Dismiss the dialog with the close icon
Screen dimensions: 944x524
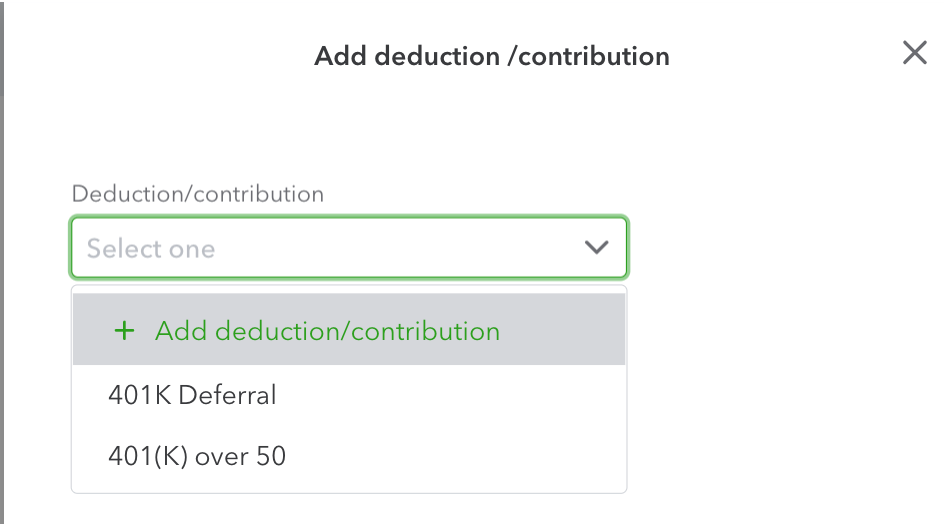914,53
